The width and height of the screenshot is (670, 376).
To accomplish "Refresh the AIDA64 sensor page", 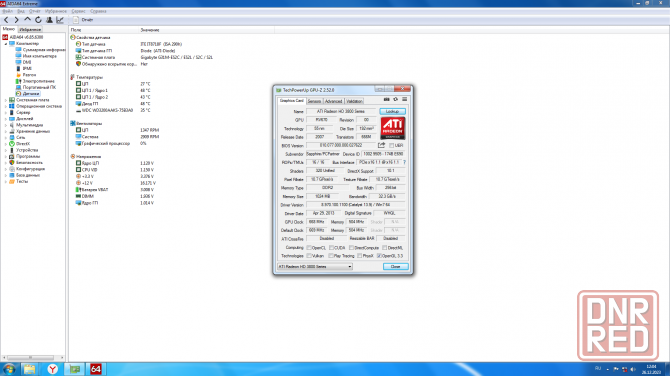I will (x=38, y=20).
